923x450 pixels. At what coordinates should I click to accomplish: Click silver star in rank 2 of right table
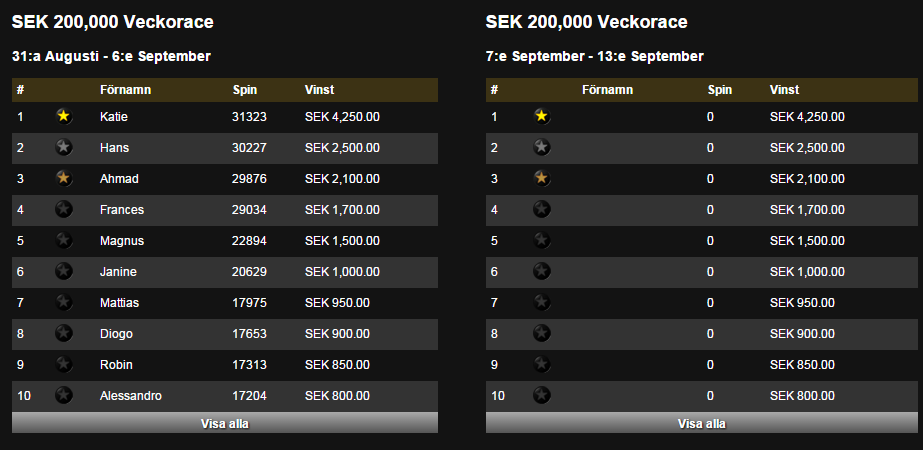(542, 148)
